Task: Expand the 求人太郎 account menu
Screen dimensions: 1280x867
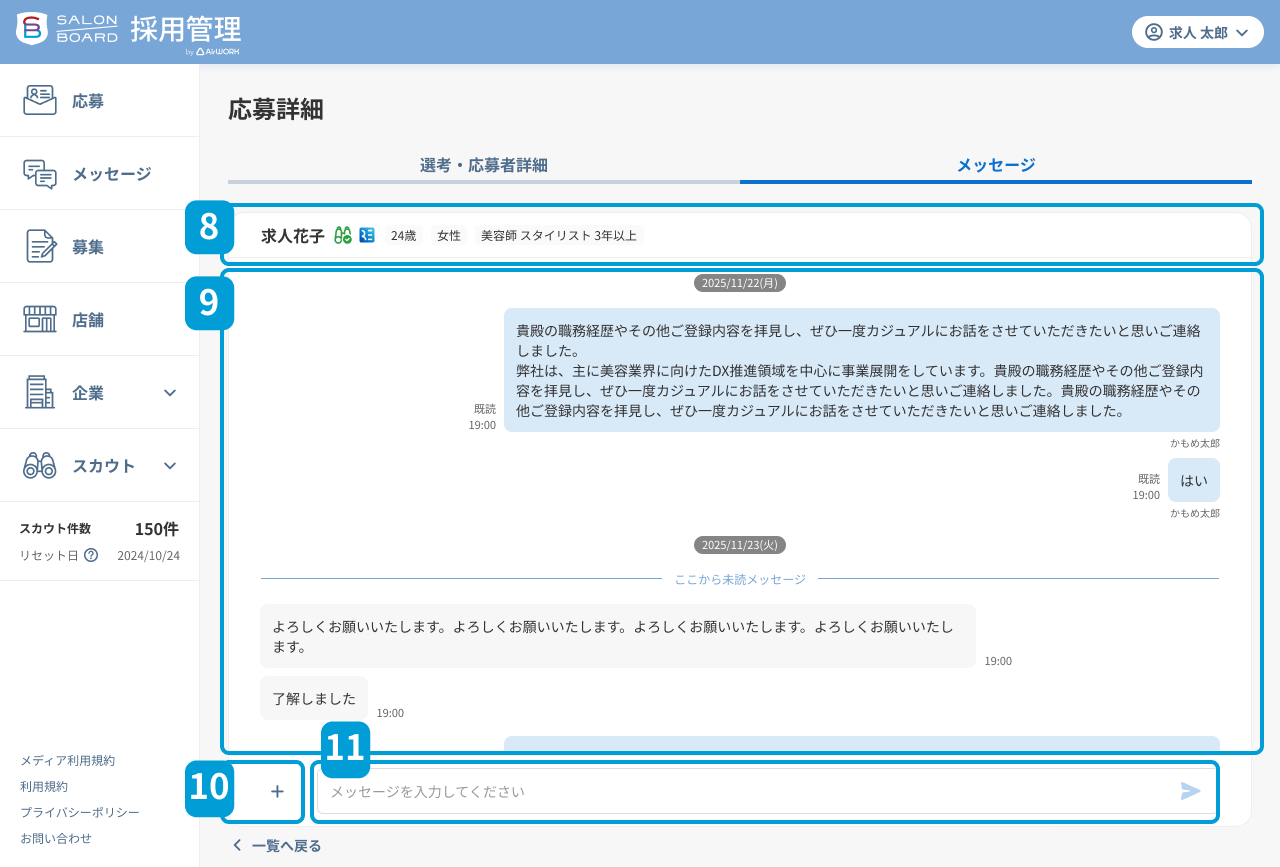Action: click(1197, 31)
